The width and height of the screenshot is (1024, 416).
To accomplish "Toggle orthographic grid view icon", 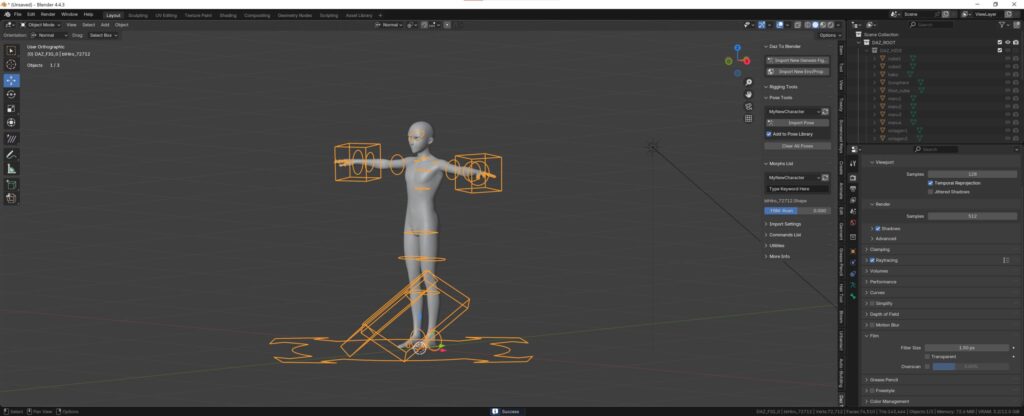I will tap(748, 118).
